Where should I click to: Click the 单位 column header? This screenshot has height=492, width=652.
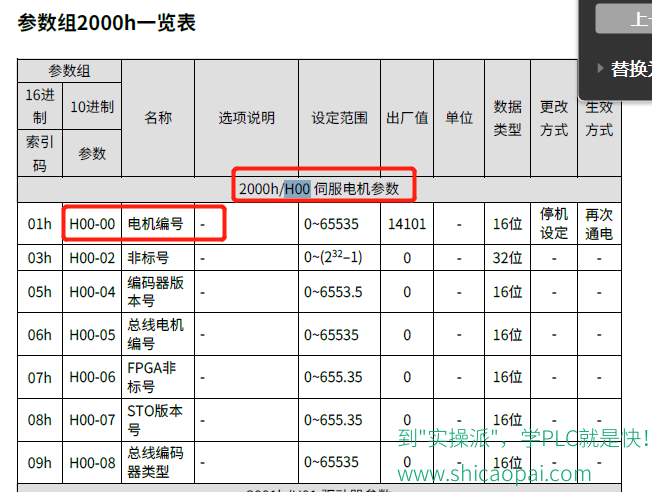(459, 118)
